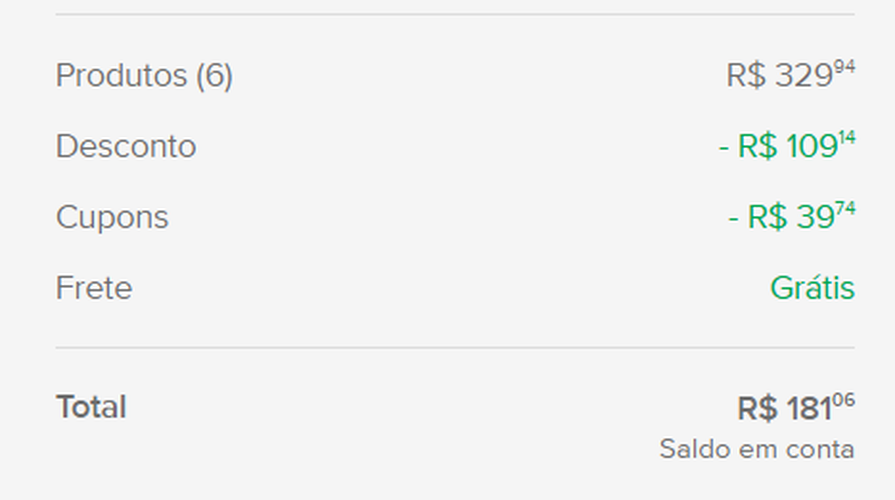The height and width of the screenshot is (500, 895).
Task: Click the superscript 94 cents on products
Action: tap(844, 67)
